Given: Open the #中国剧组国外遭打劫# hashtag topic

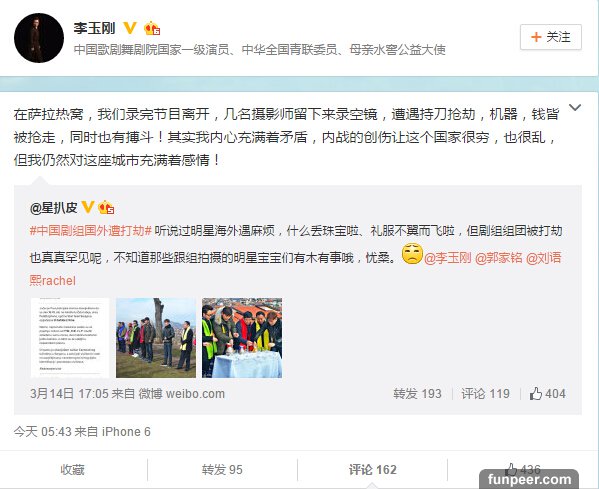Looking at the screenshot, I should pos(91,231).
